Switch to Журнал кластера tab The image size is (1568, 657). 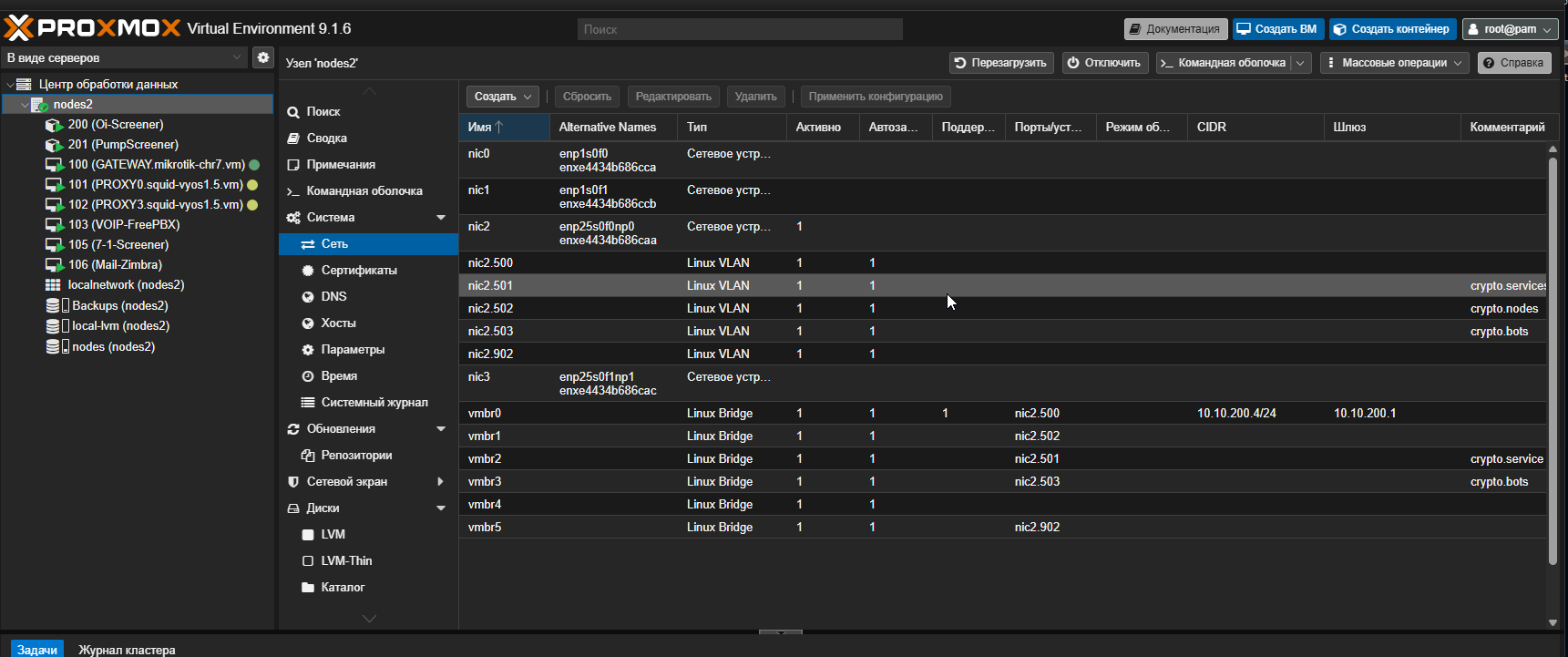click(x=127, y=650)
